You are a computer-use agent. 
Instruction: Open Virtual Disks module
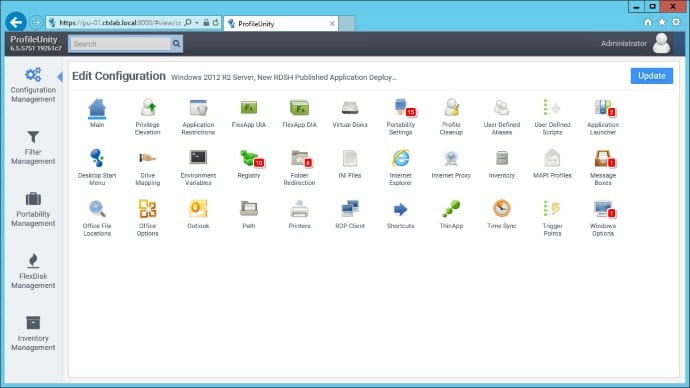click(350, 113)
